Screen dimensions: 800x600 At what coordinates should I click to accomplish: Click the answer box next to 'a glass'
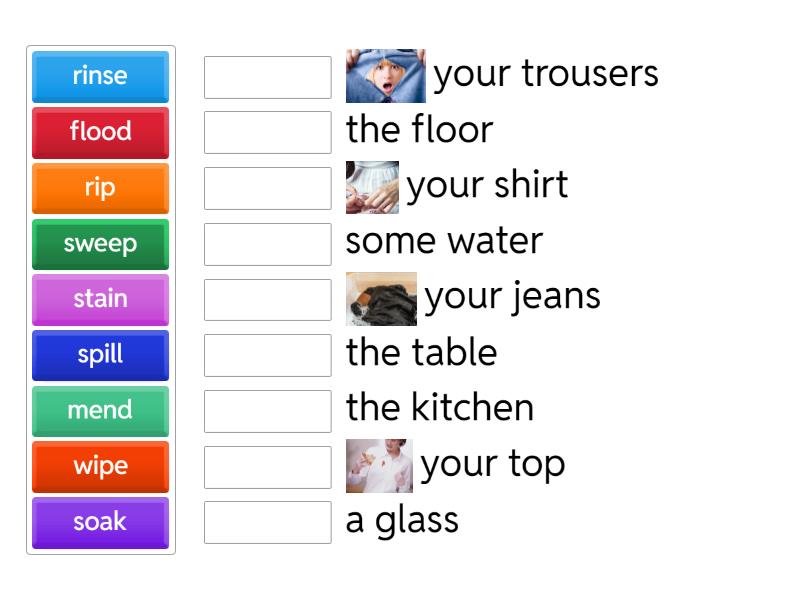[x=267, y=522]
